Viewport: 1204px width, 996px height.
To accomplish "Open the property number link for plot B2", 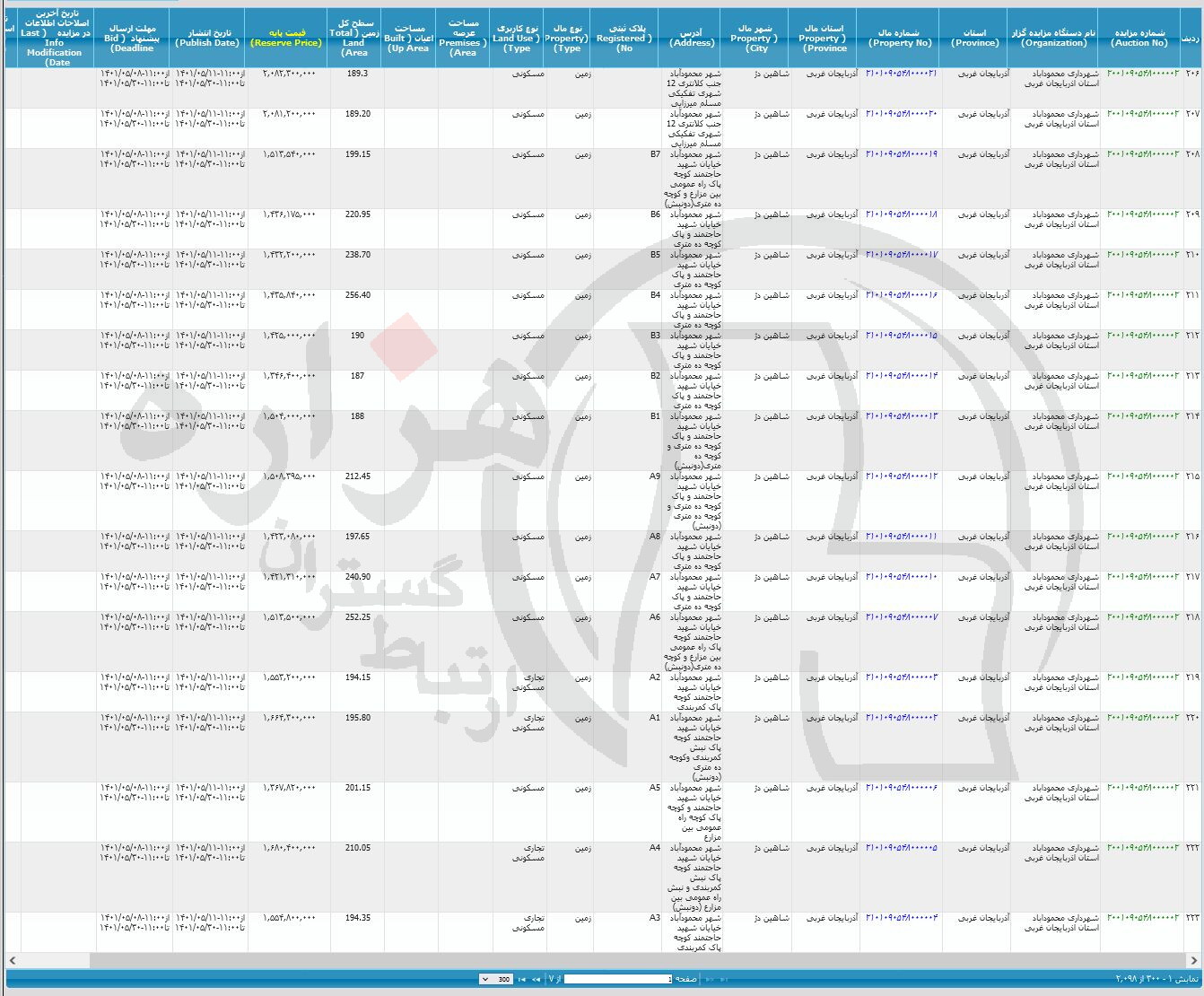I will pyautogui.click(x=901, y=376).
